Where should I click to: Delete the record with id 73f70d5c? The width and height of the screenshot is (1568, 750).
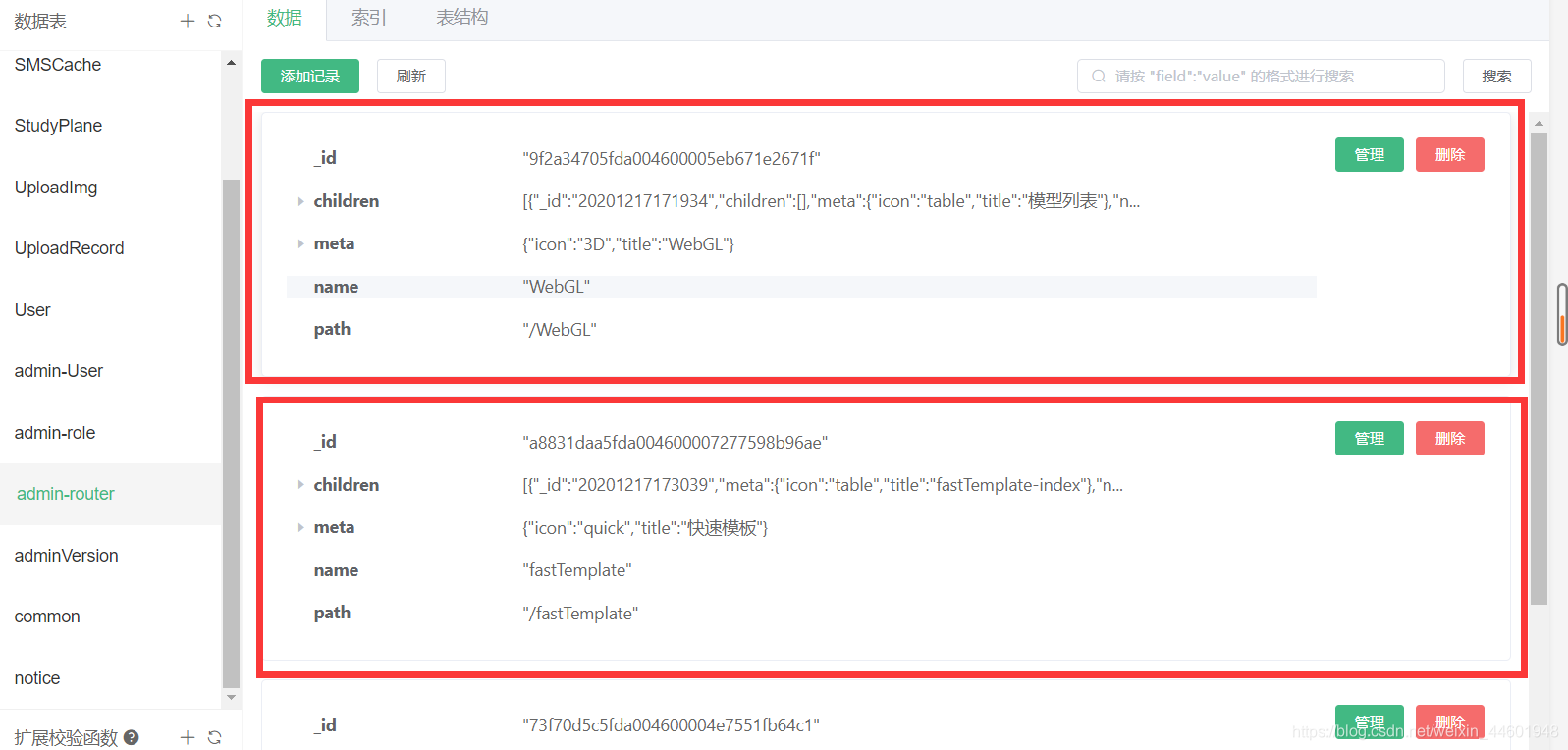[x=1450, y=722]
